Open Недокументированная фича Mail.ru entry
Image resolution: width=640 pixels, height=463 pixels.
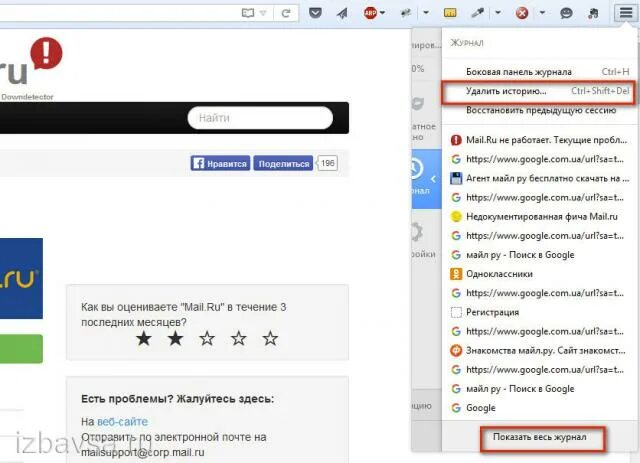coord(539,216)
